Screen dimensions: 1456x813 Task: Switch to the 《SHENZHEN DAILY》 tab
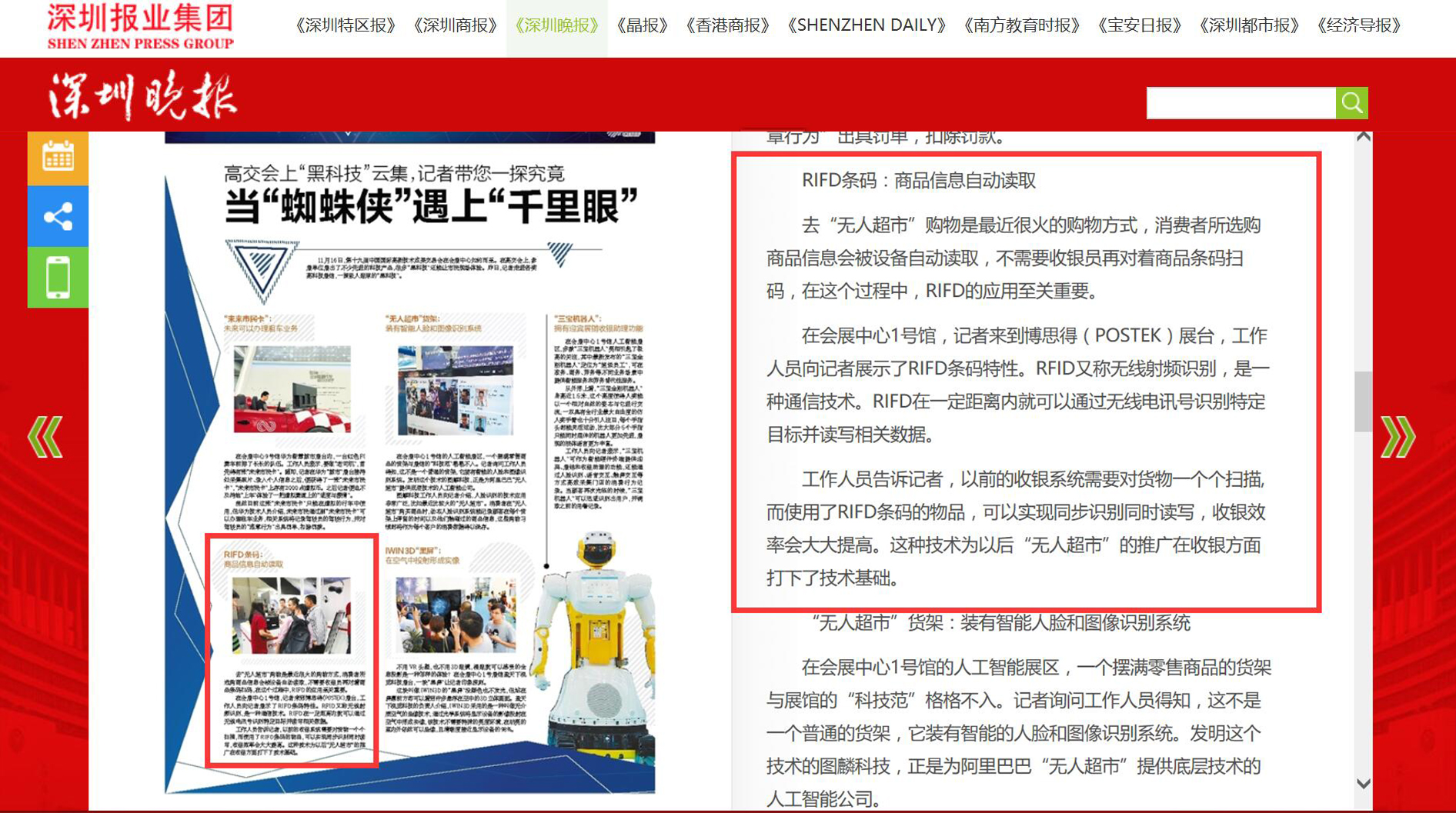tap(867, 25)
